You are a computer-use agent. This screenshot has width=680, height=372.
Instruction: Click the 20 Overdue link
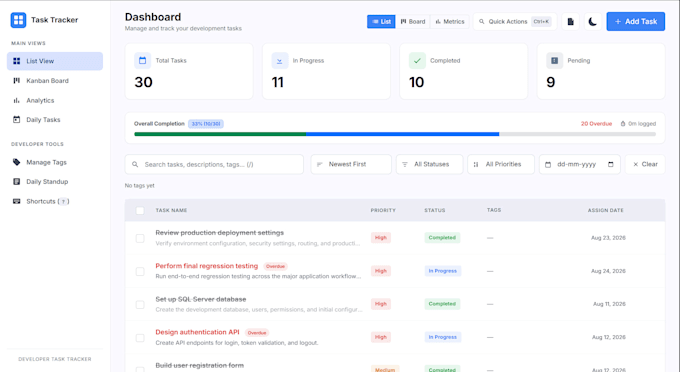[596, 124]
